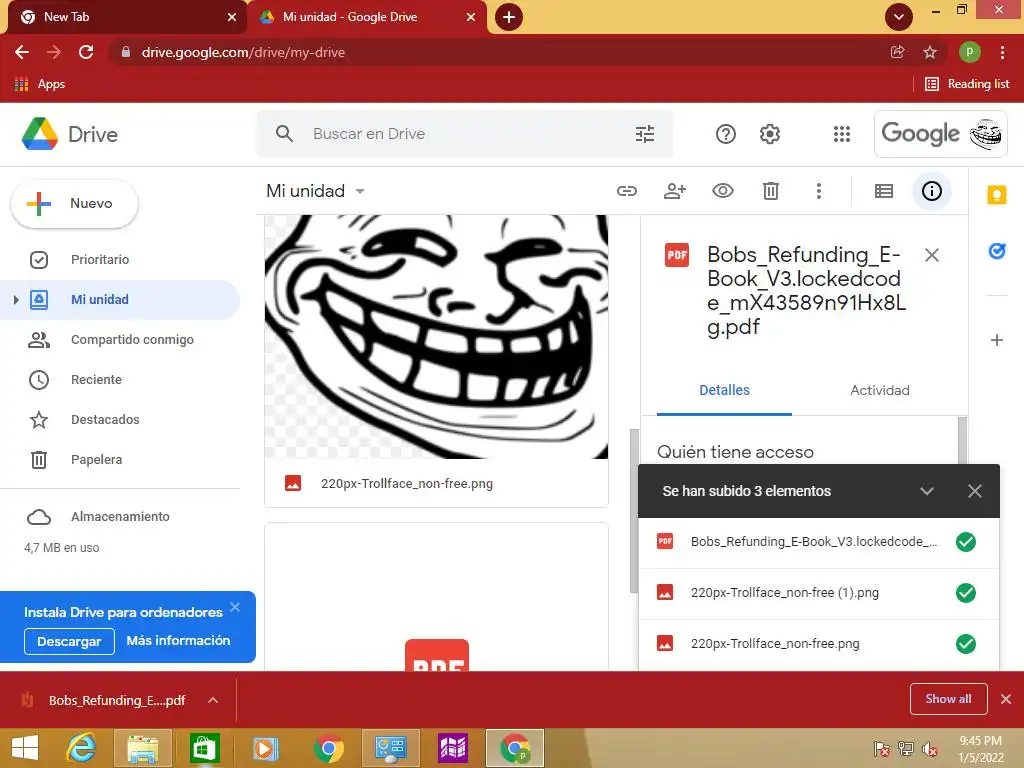Open the Prioritario section
This screenshot has width=1024, height=768.
pos(99,259)
